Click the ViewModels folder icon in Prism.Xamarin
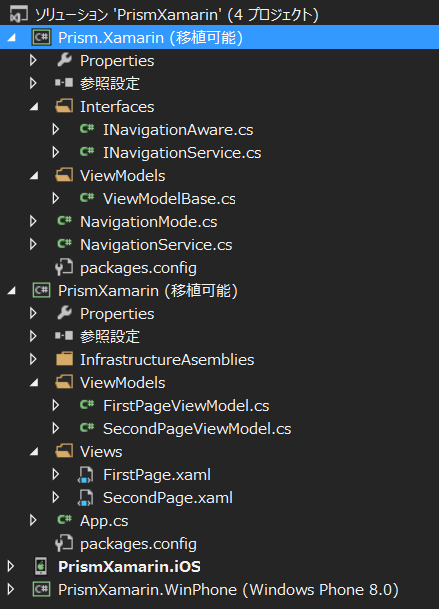The image size is (439, 609). (64, 175)
